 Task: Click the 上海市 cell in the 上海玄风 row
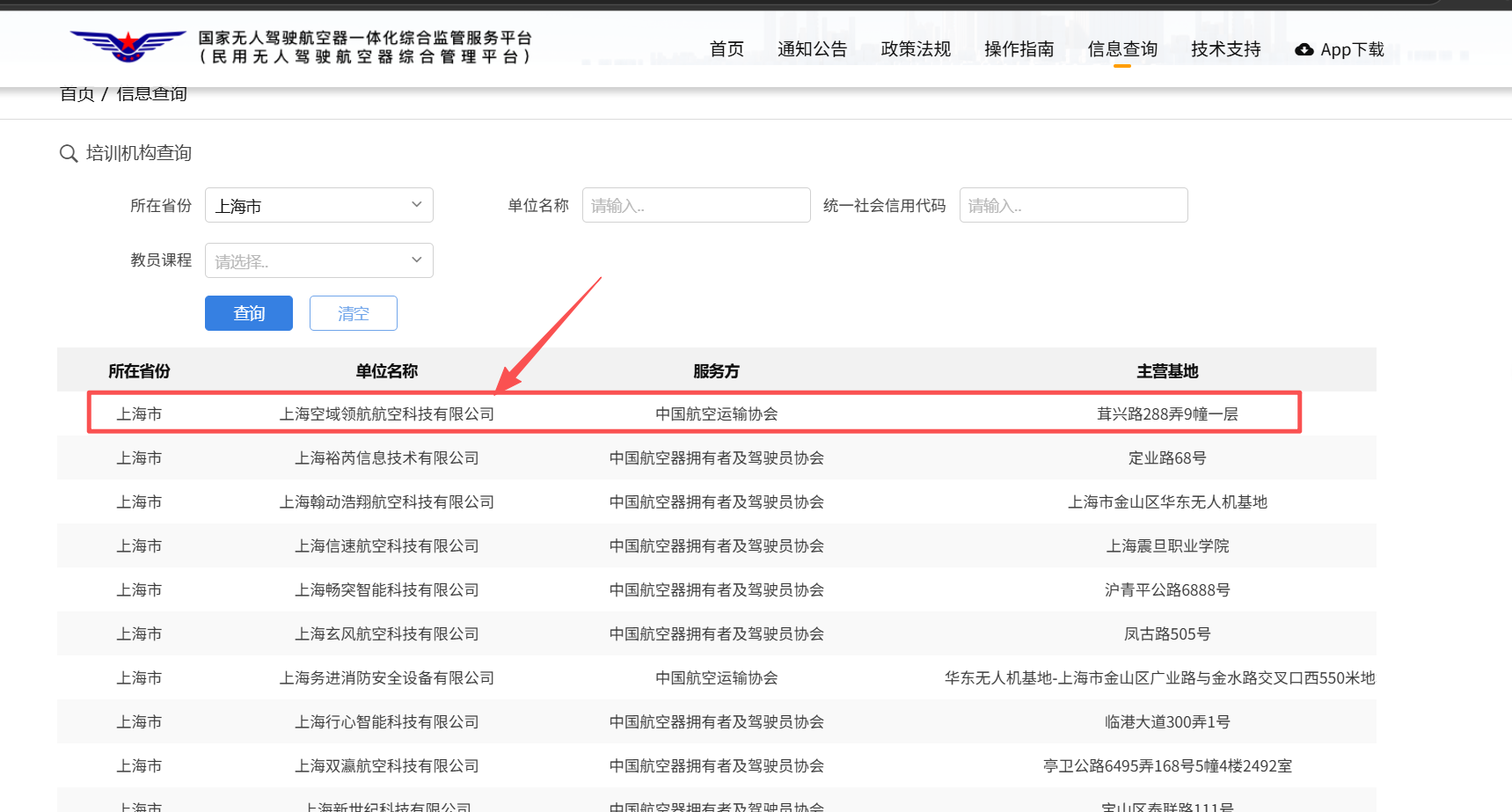139,634
